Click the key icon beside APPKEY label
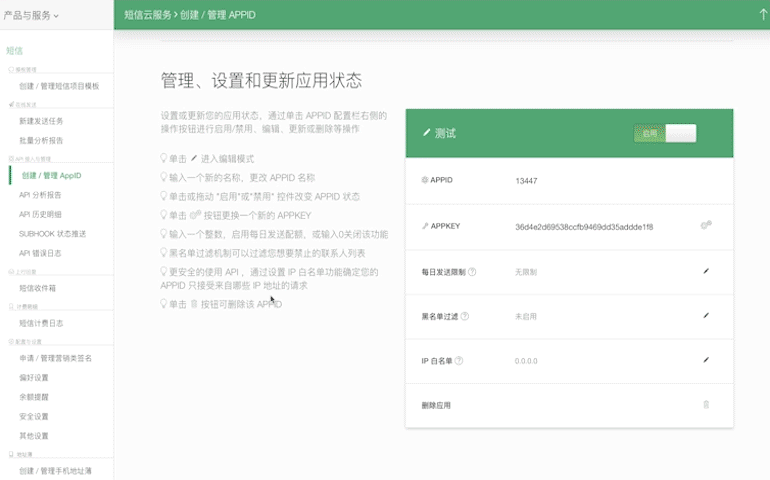 (425, 226)
